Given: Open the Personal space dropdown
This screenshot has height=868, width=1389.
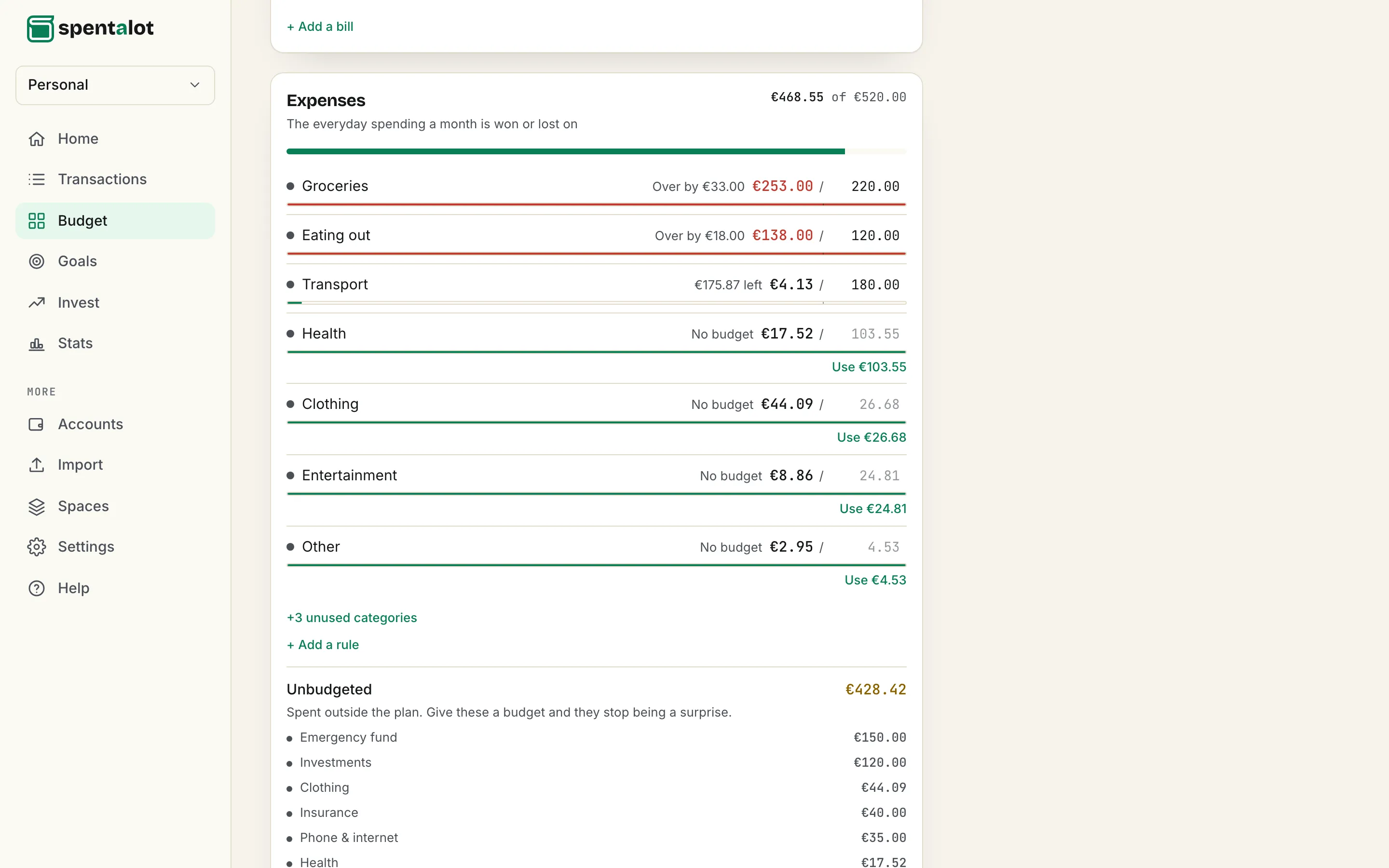Looking at the screenshot, I should tap(115, 85).
